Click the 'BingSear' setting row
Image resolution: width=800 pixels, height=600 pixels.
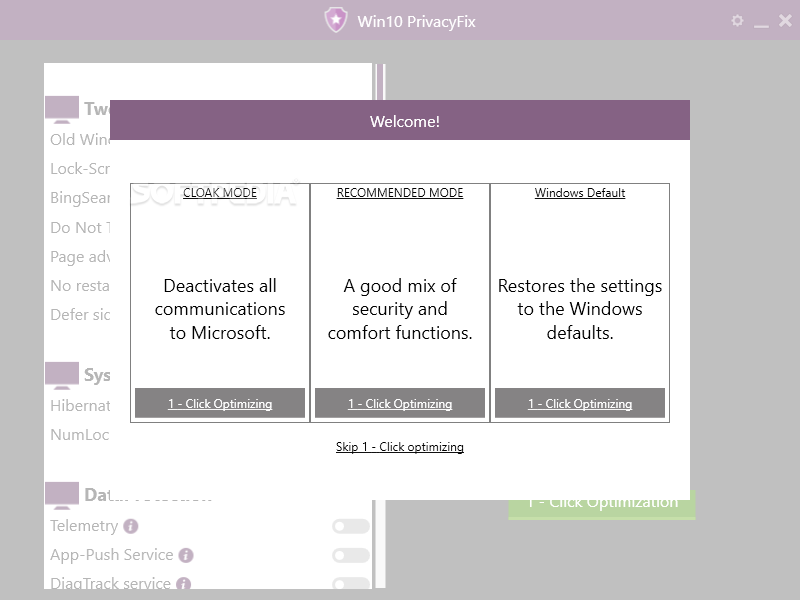[x=80, y=197]
